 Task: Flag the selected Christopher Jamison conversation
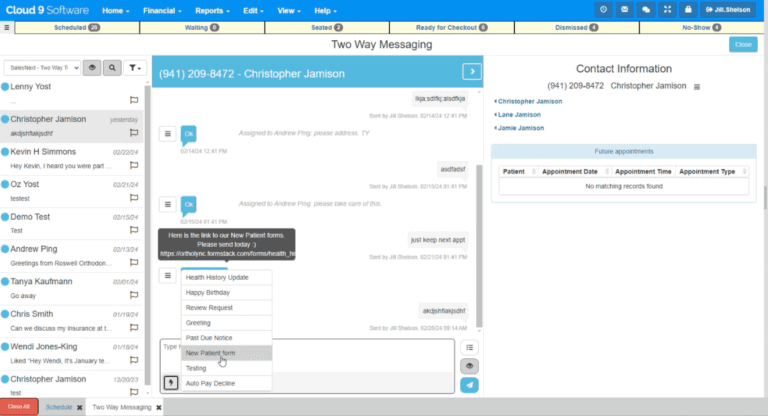[x=134, y=133]
